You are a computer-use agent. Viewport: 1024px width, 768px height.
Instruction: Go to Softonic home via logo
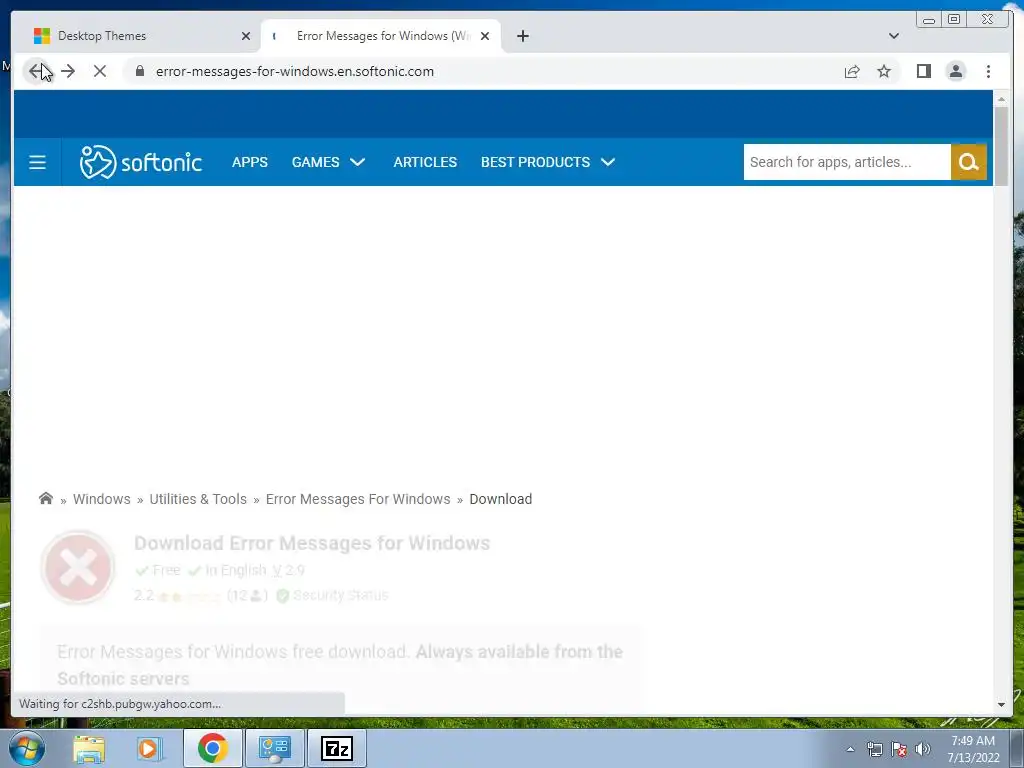pyautogui.click(x=140, y=162)
